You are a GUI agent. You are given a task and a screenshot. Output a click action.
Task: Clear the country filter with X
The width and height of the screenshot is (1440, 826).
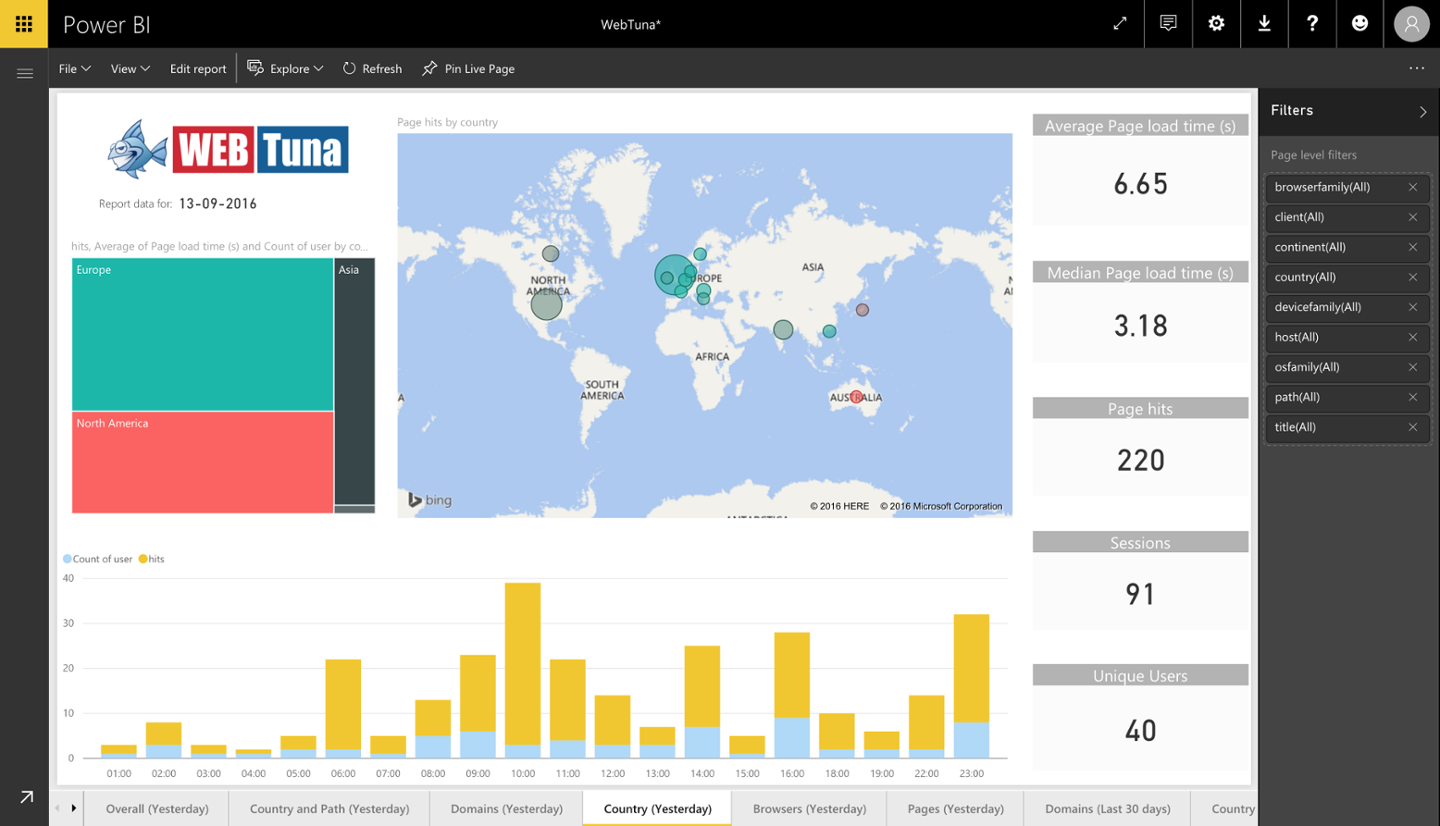[1413, 277]
